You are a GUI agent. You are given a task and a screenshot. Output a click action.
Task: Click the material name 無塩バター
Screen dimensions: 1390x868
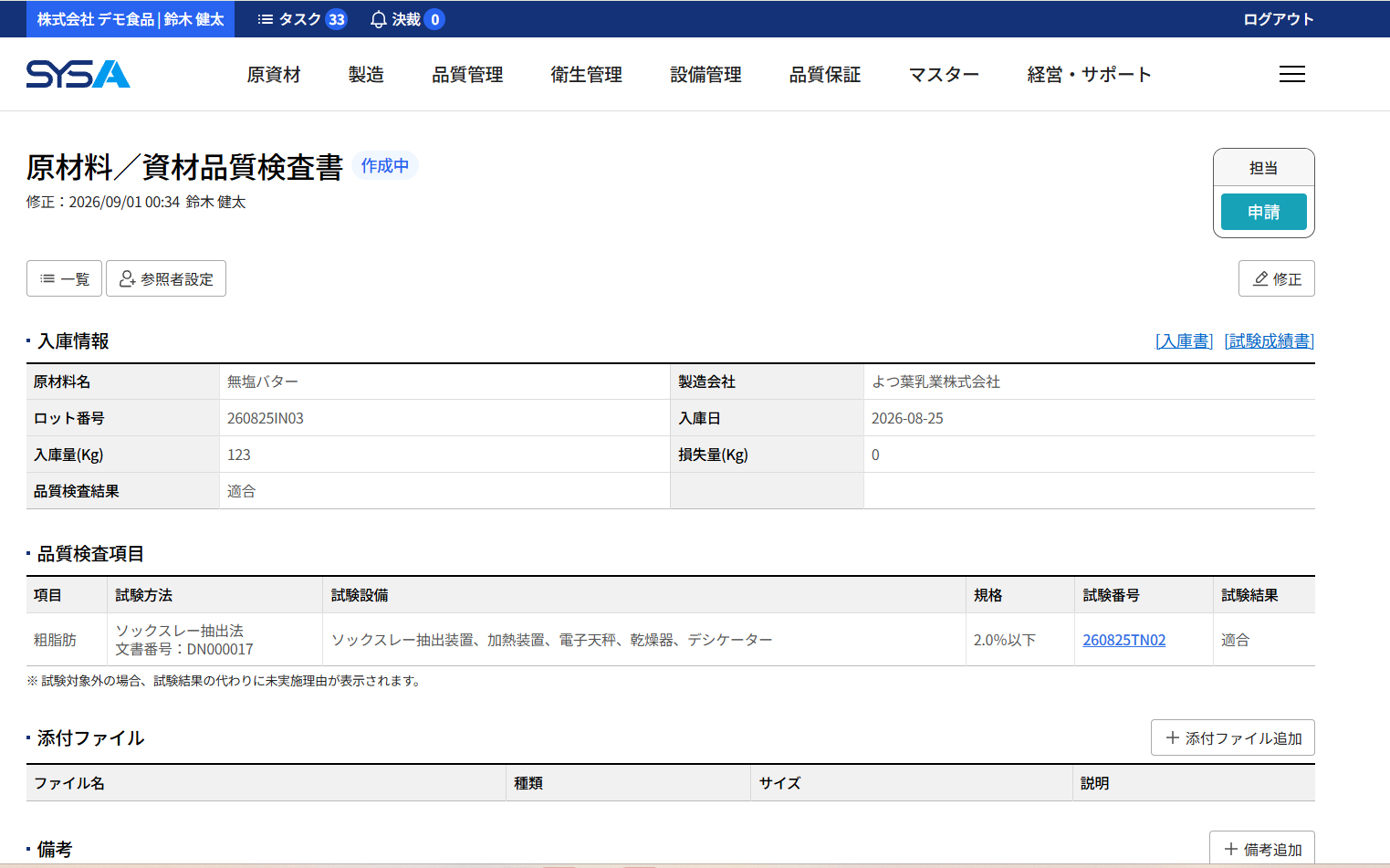click(x=263, y=382)
